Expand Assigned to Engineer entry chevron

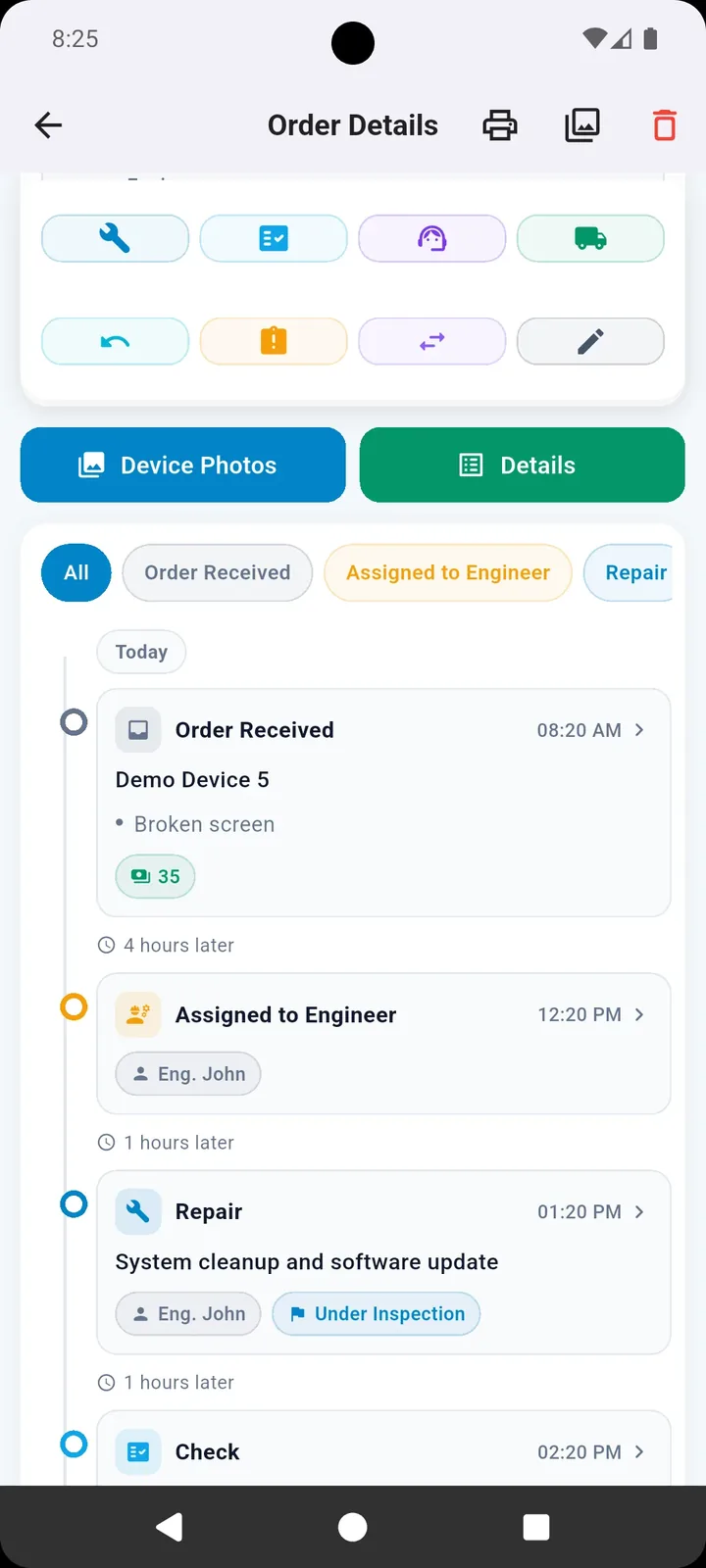point(639,1014)
